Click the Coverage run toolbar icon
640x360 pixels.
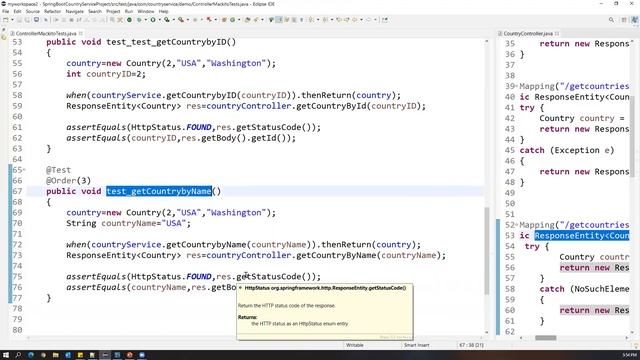pyautogui.click(x=167, y=20)
